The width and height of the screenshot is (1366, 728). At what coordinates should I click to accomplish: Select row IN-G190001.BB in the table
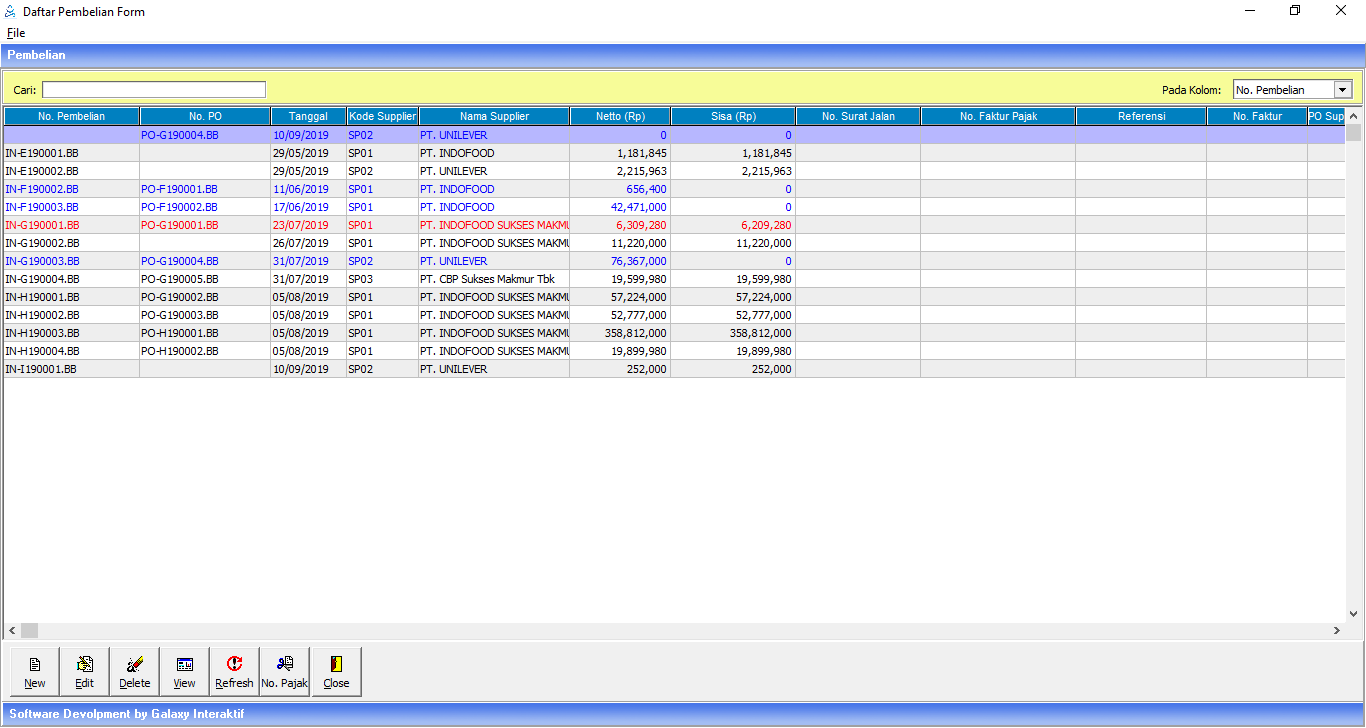coord(42,225)
